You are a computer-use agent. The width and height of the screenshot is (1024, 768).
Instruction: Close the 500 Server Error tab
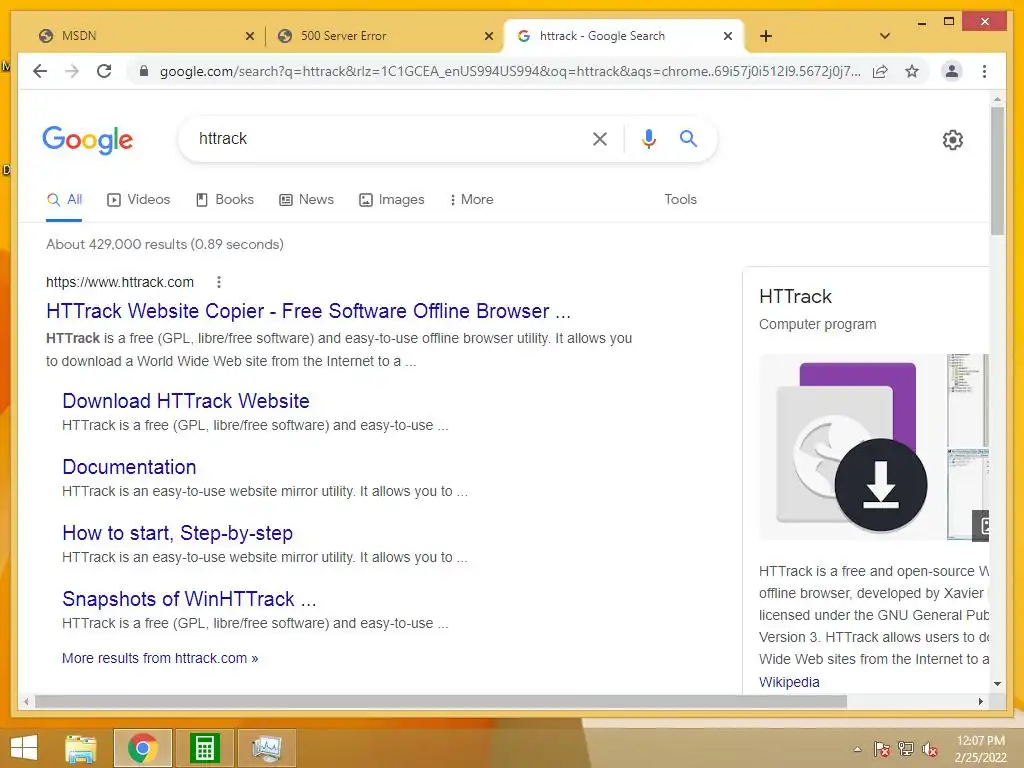click(488, 36)
